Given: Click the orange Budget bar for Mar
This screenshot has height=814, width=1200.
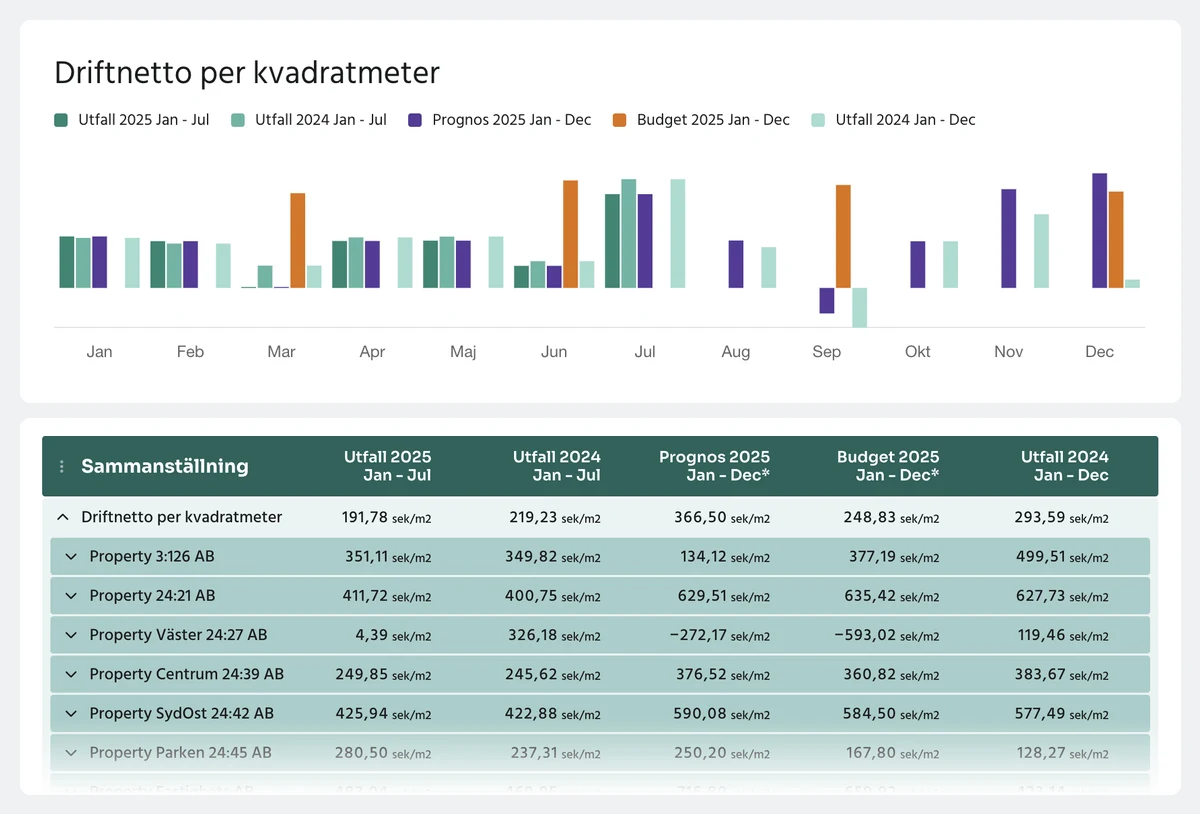Looking at the screenshot, I should click(x=298, y=240).
